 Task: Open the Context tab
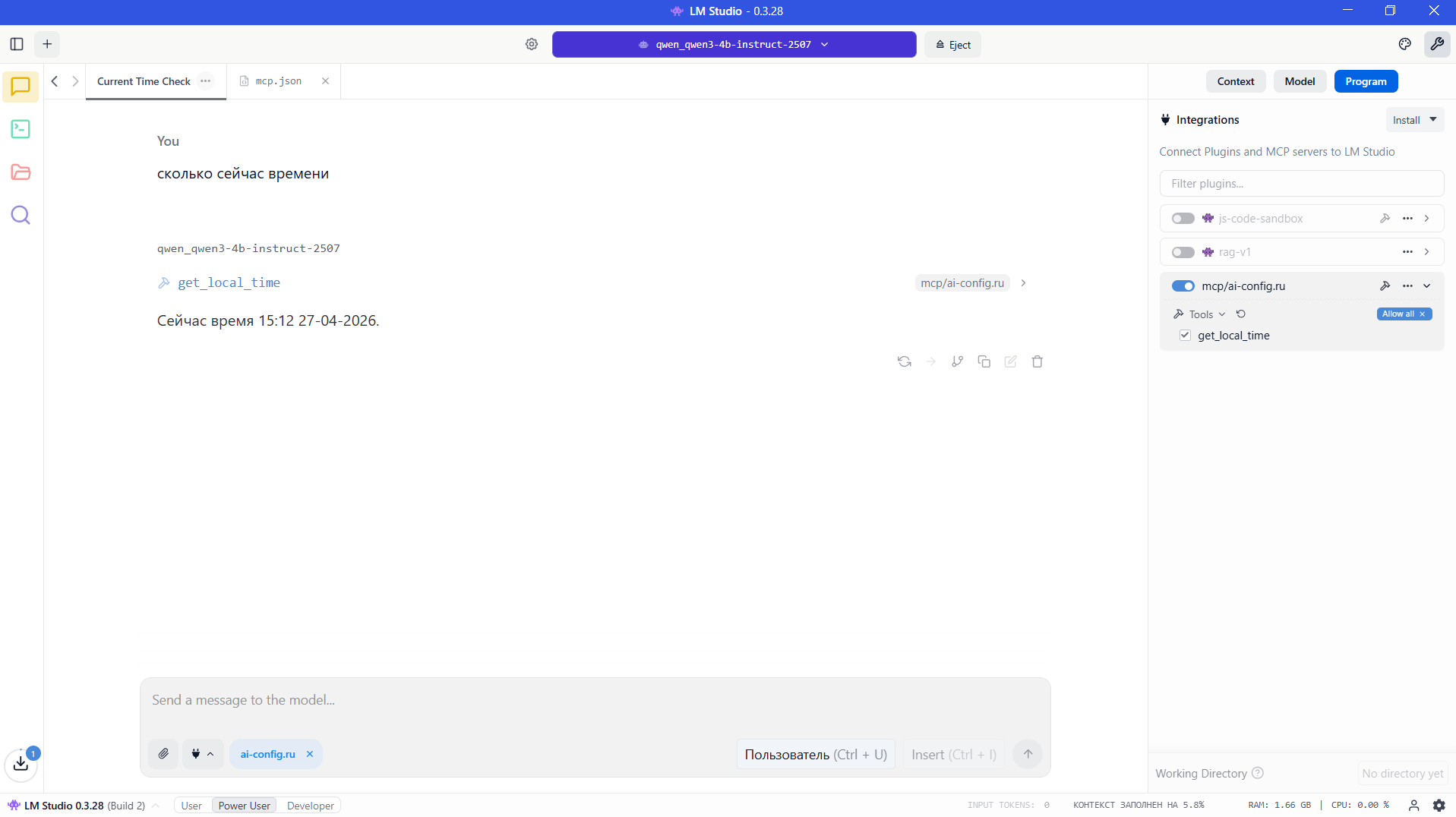(x=1236, y=81)
